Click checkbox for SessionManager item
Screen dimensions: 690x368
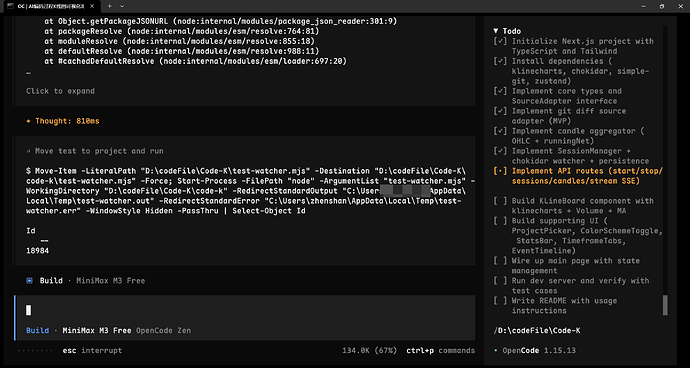point(500,151)
